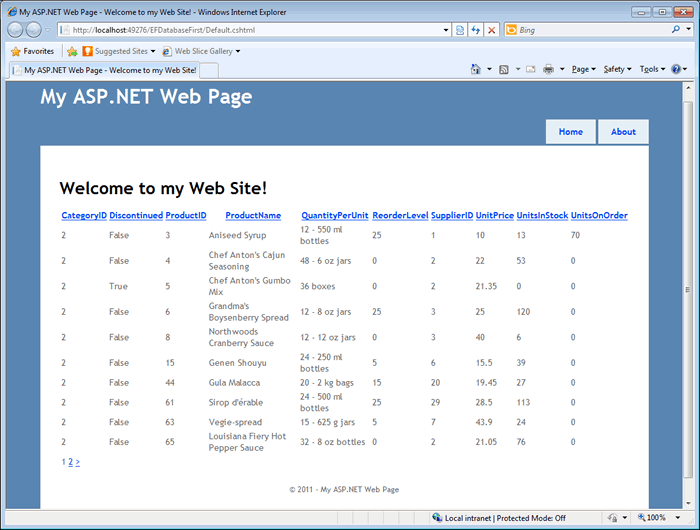Sort by ReorderLevel column header
Screen dimensions: 700x530
click(x=400, y=215)
